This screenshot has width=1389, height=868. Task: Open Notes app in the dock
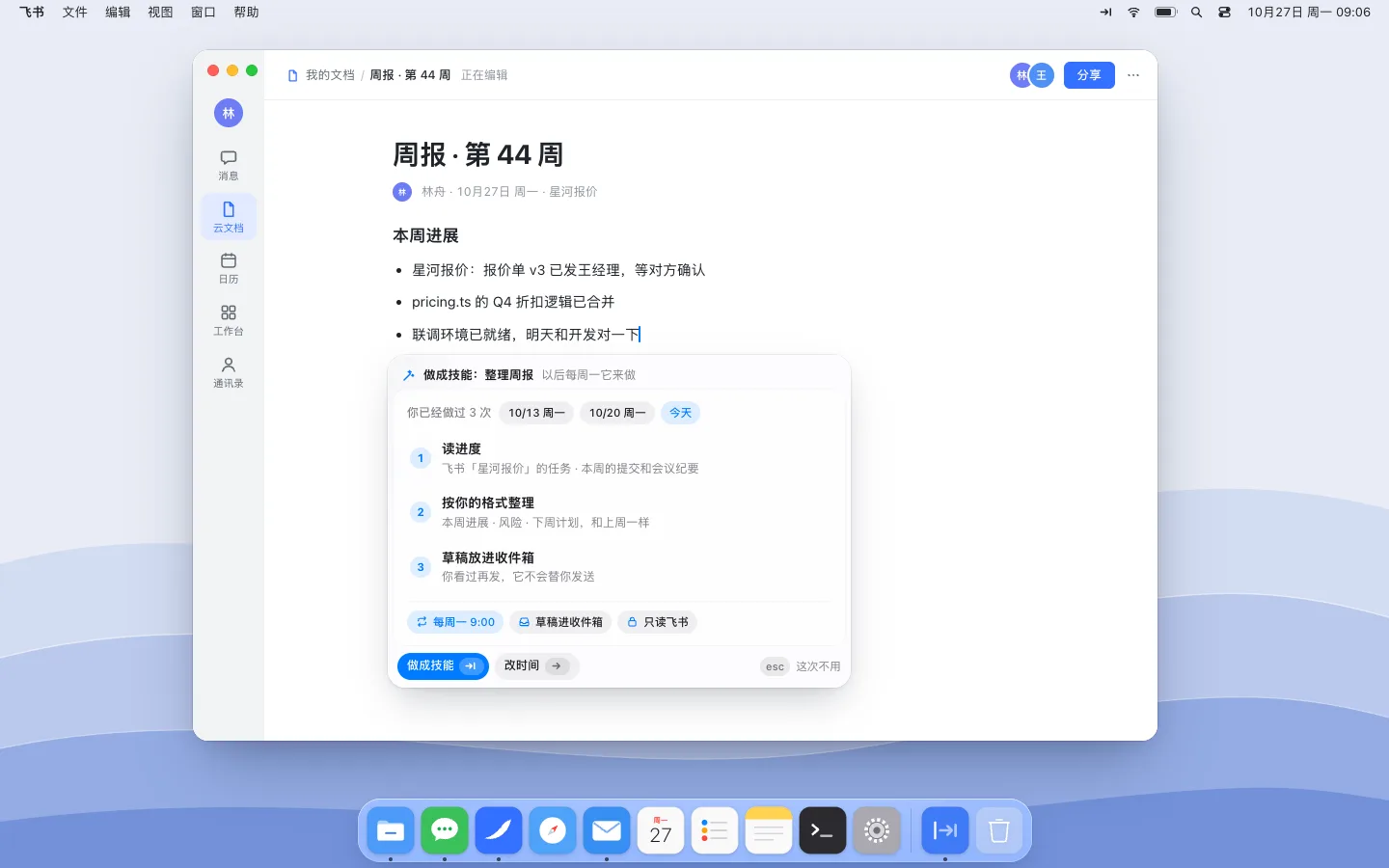(x=769, y=830)
